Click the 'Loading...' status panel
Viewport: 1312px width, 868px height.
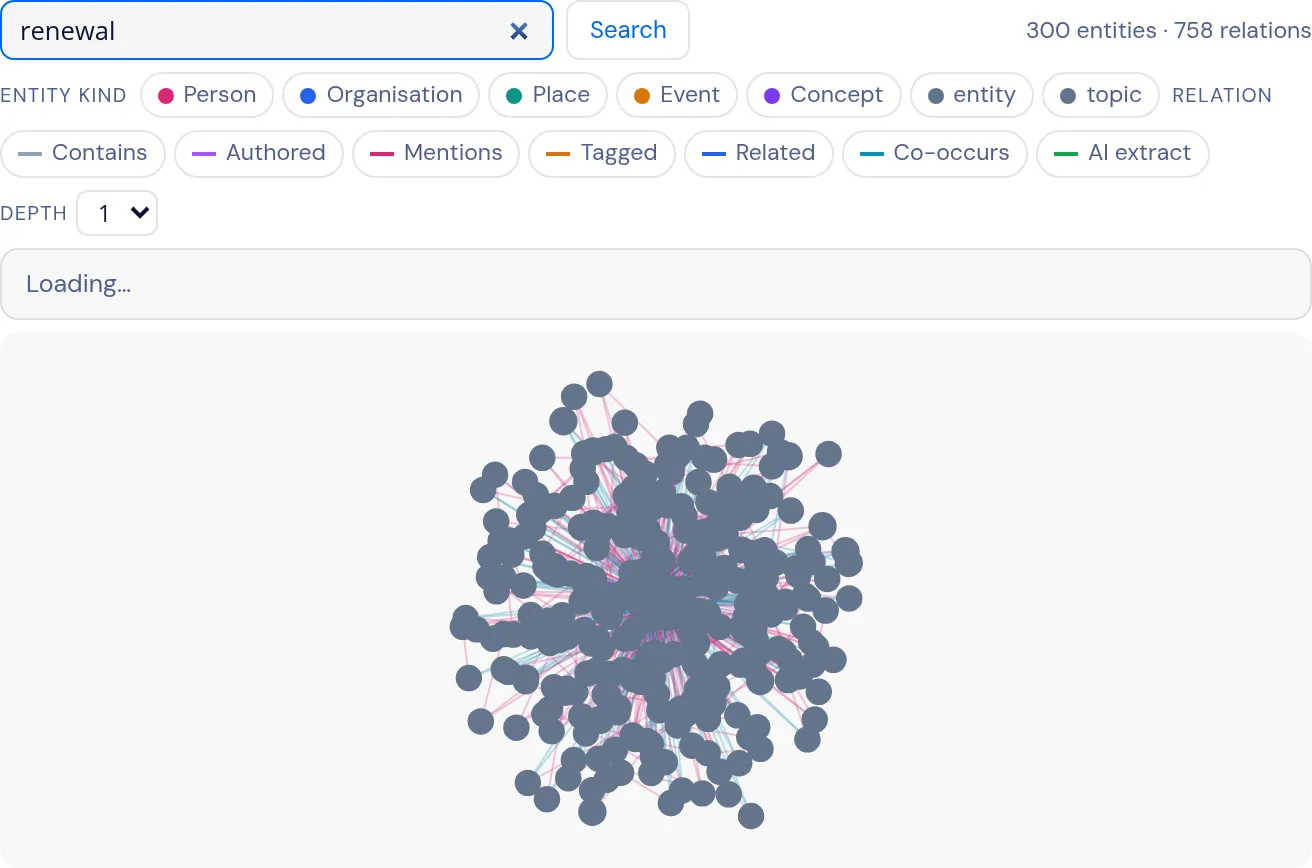click(x=656, y=284)
